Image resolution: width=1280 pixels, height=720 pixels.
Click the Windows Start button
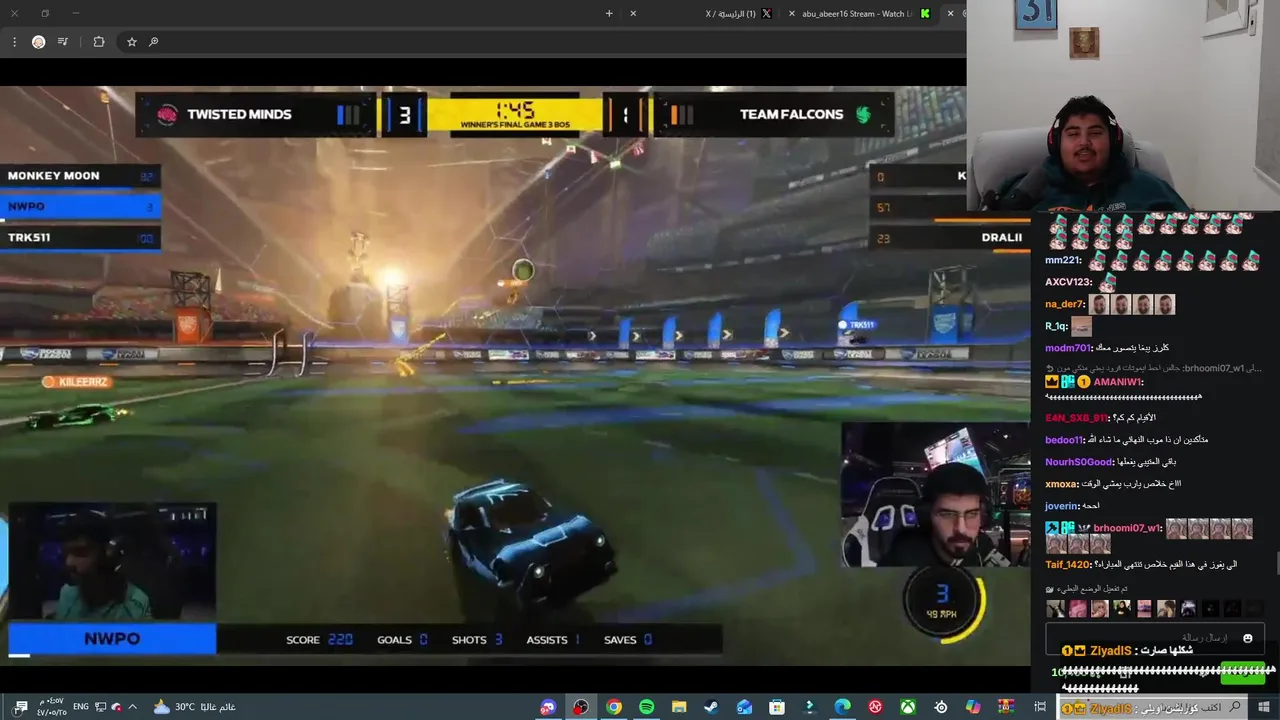click(1262, 707)
